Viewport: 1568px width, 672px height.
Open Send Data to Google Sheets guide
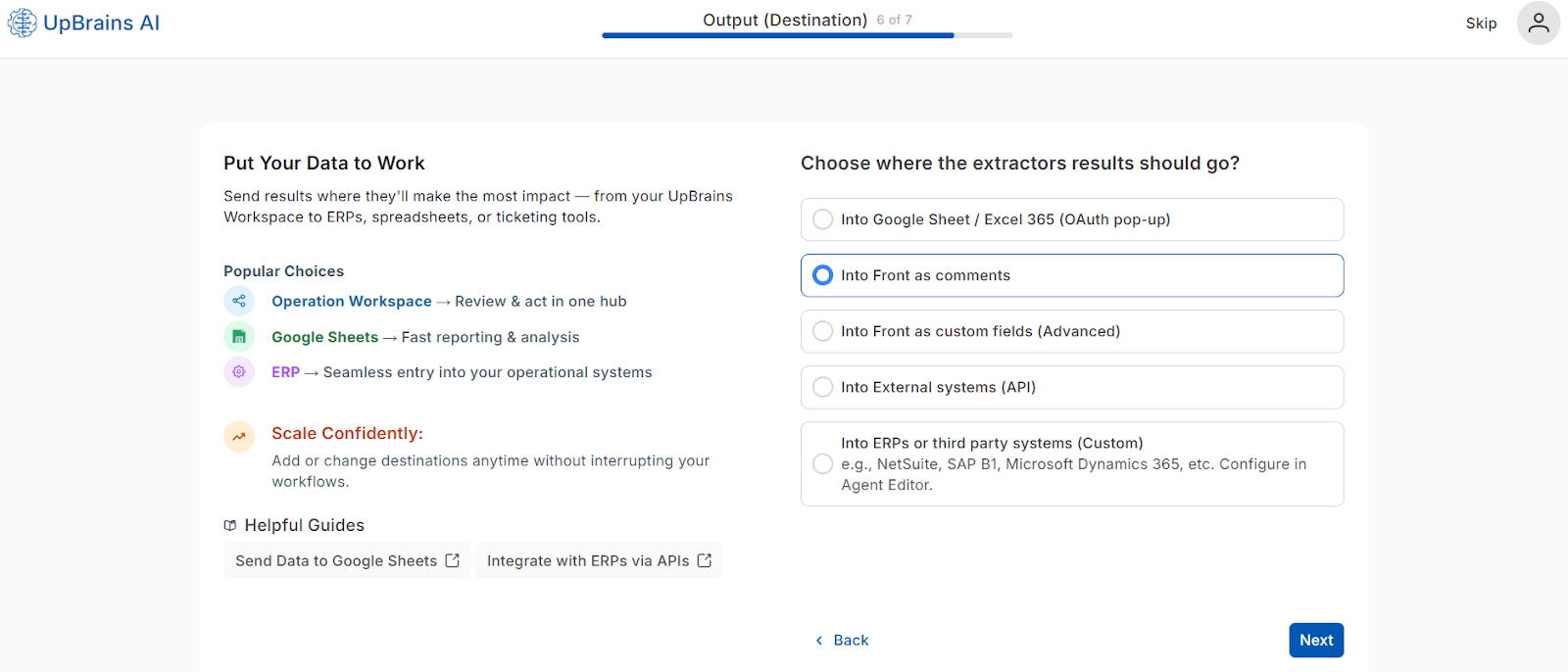click(336, 560)
